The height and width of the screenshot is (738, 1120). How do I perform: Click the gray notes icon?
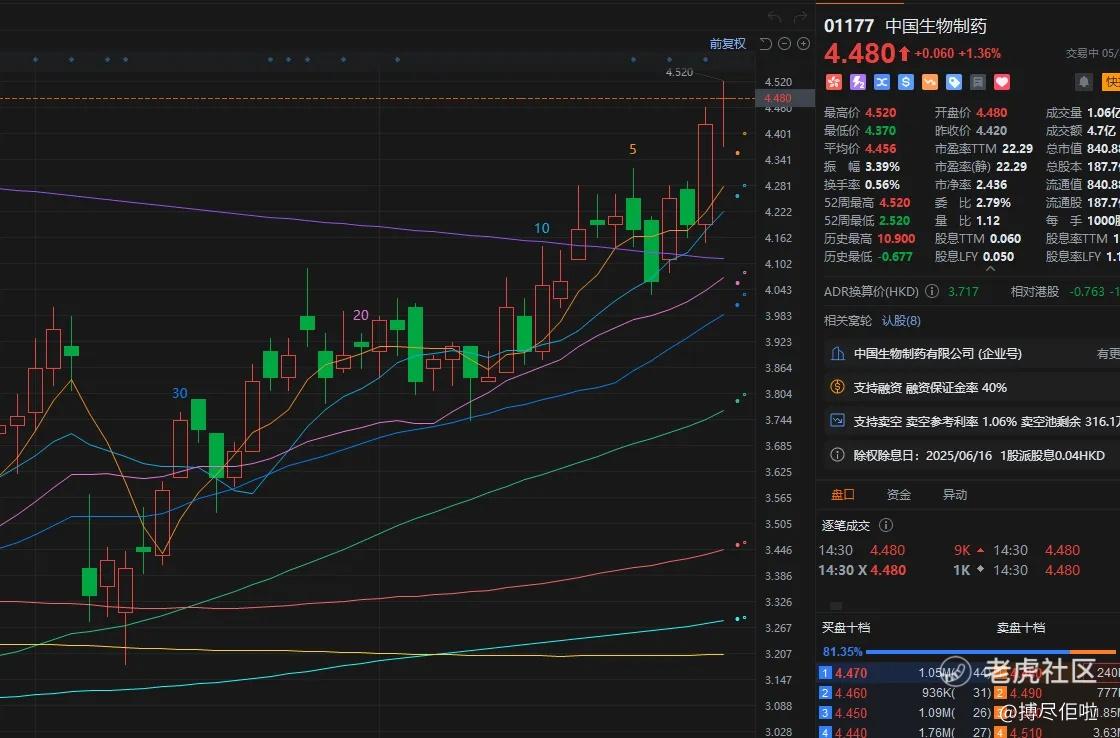pyautogui.click(x=979, y=82)
